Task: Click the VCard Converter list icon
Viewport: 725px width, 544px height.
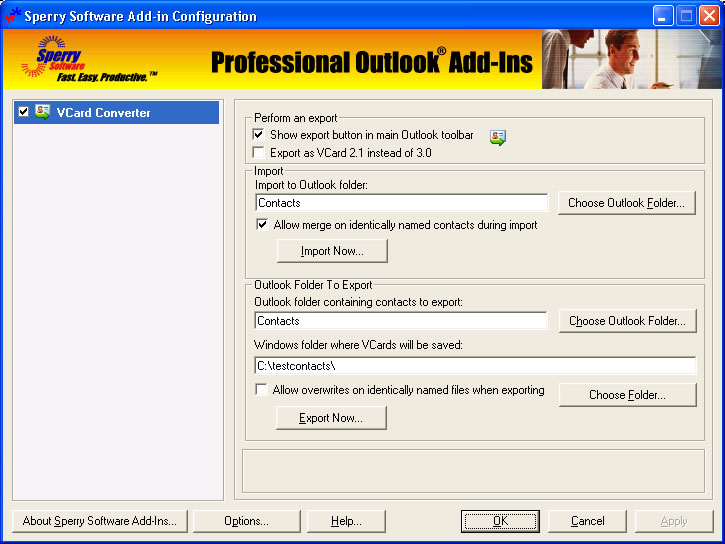Action: 43,112
